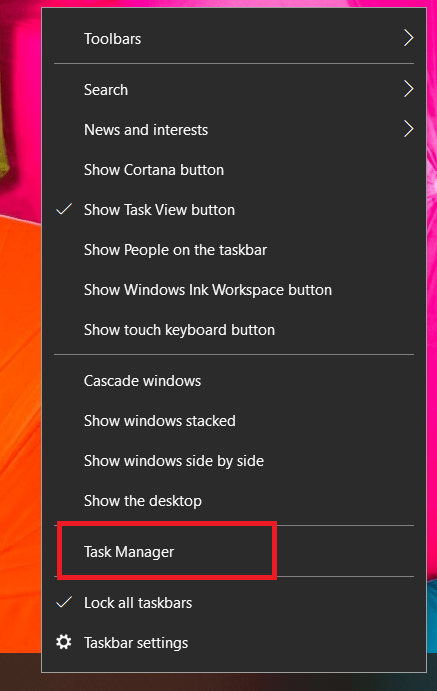Choose Cascade windows
437x691 pixels.
234,380
